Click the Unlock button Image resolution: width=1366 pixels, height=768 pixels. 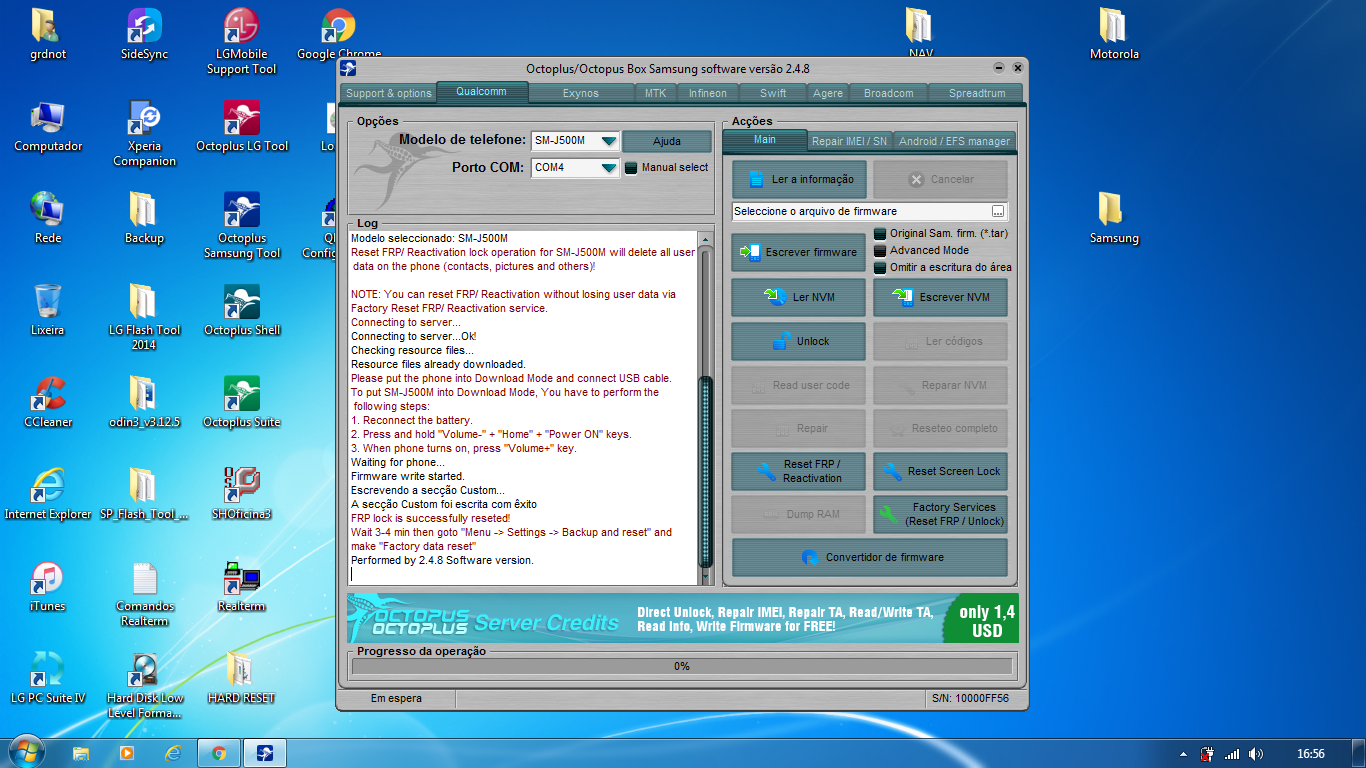[799, 341]
